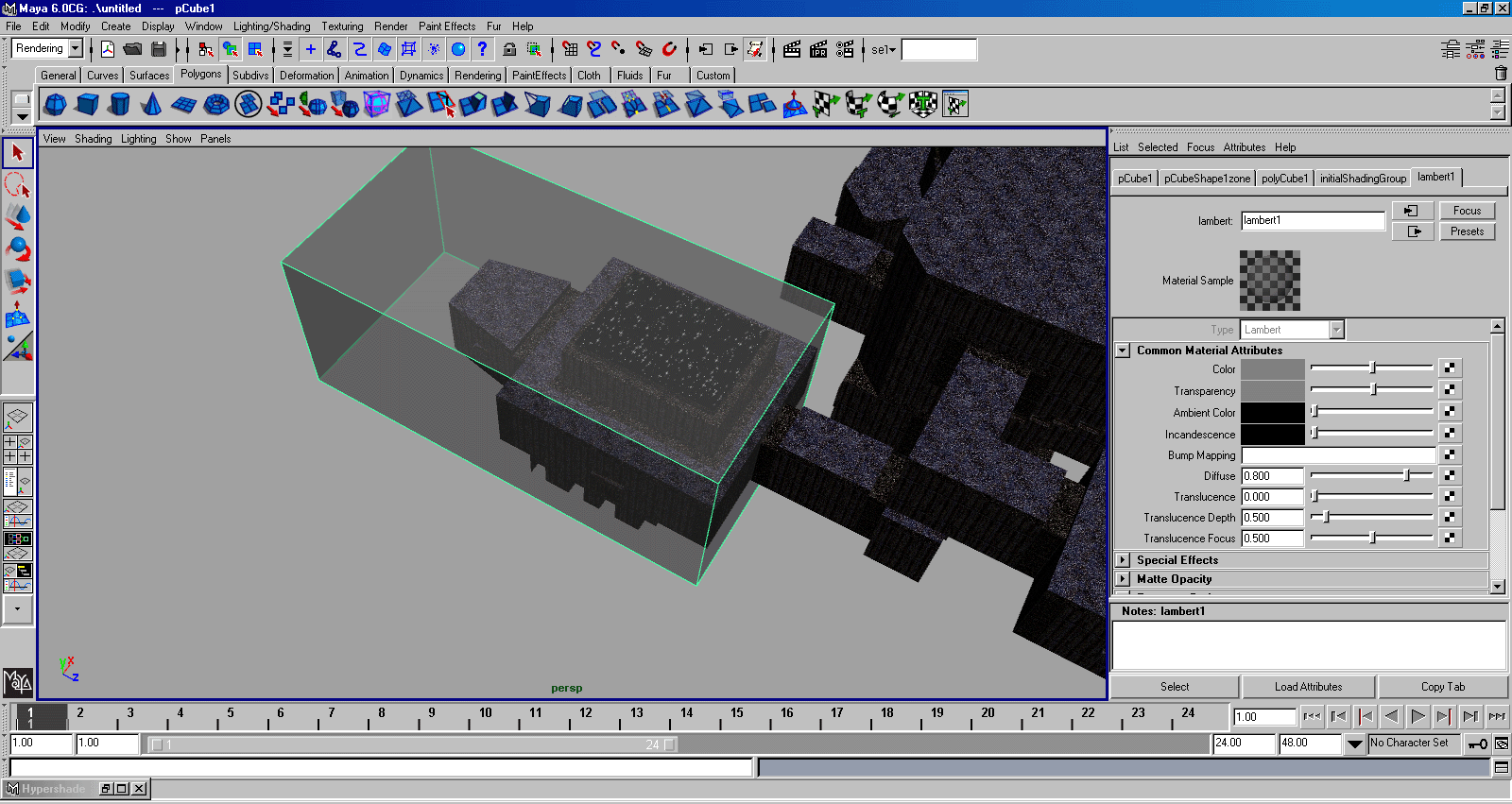Toggle make the selected object live magnet

pyautogui.click(x=669, y=49)
